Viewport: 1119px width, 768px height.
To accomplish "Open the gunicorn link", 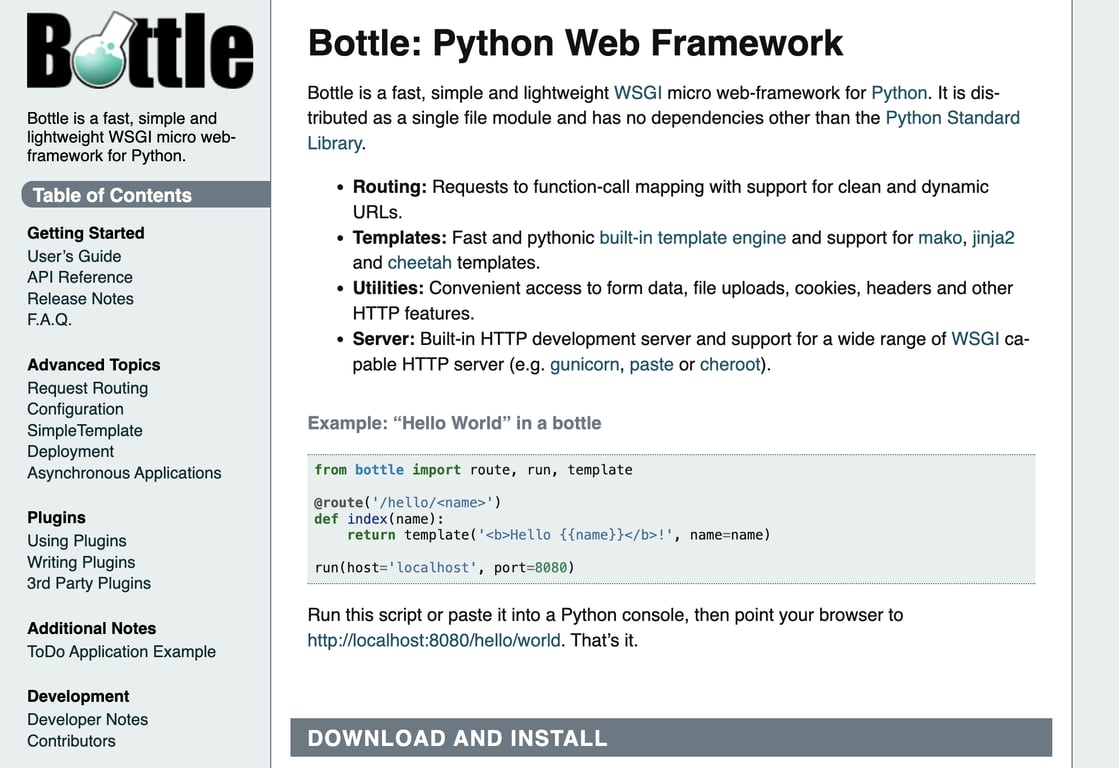I will (x=584, y=365).
